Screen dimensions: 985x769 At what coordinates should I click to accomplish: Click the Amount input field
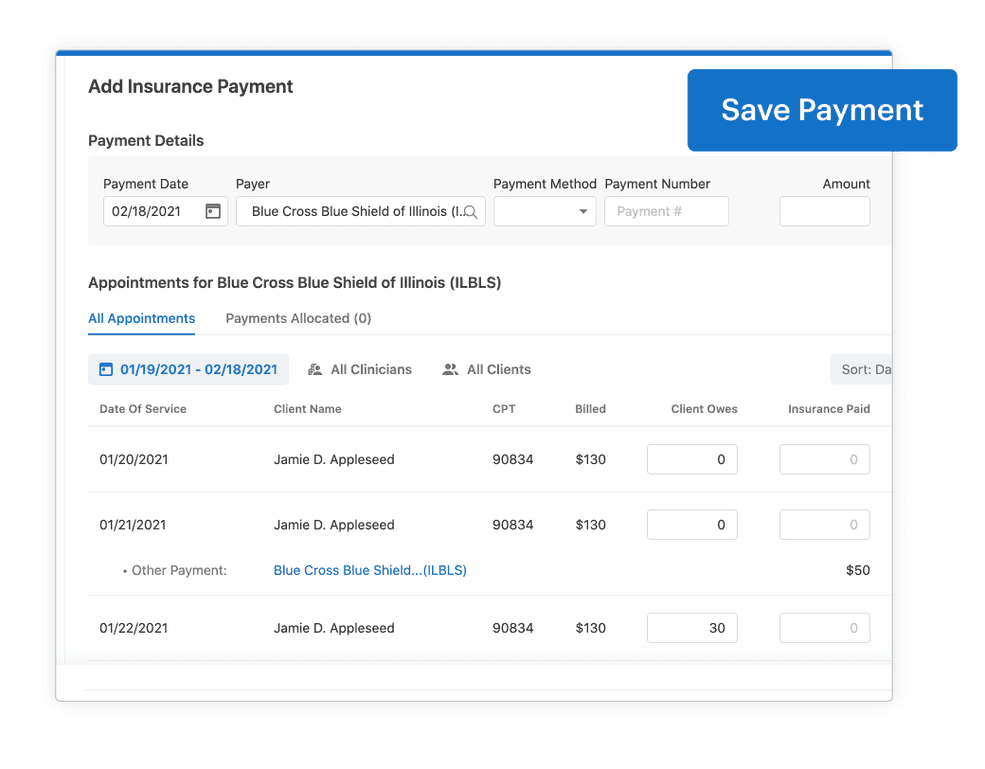pyautogui.click(x=824, y=211)
